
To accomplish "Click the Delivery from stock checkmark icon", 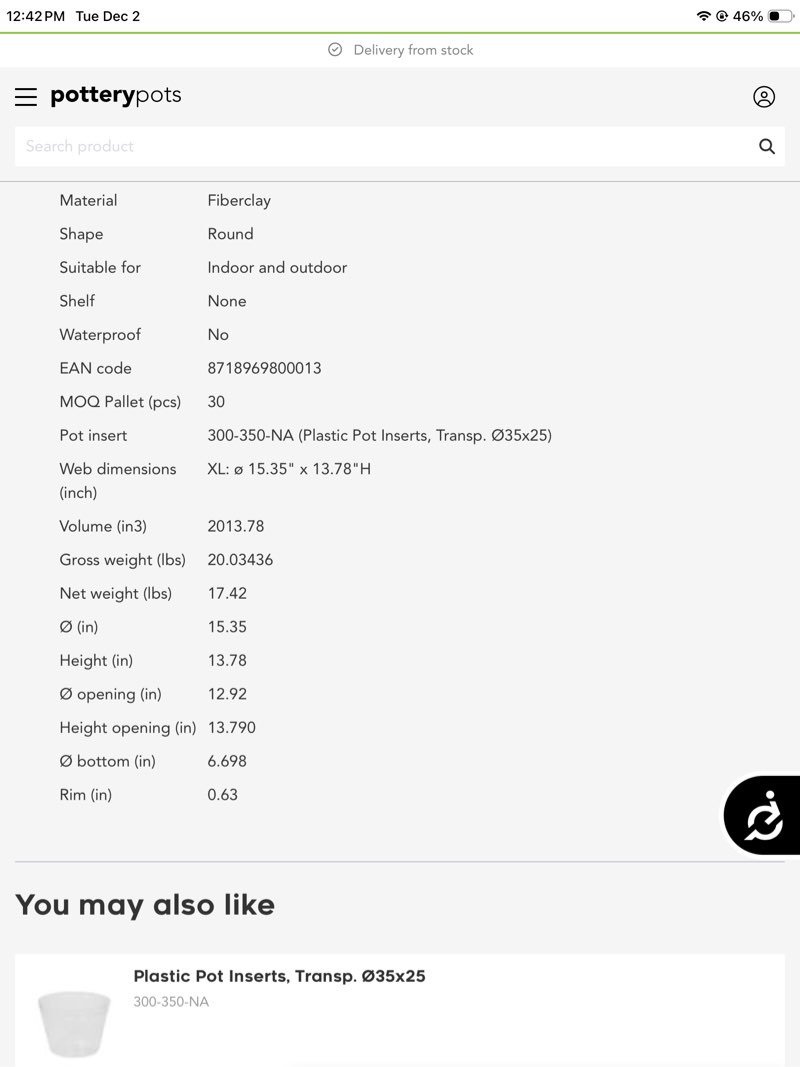I will [x=335, y=50].
